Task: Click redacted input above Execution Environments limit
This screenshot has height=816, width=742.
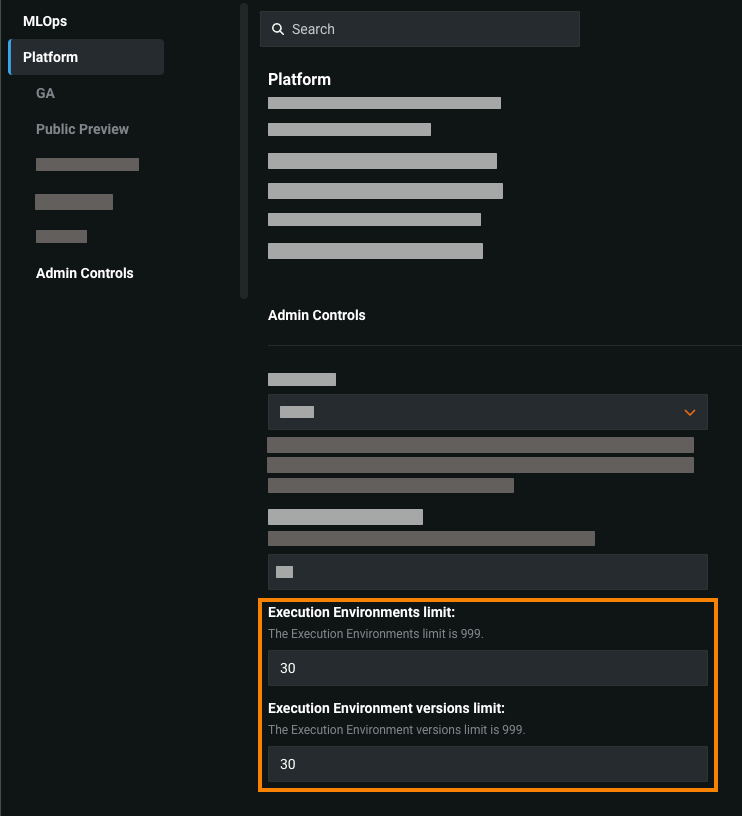Action: 487,572
